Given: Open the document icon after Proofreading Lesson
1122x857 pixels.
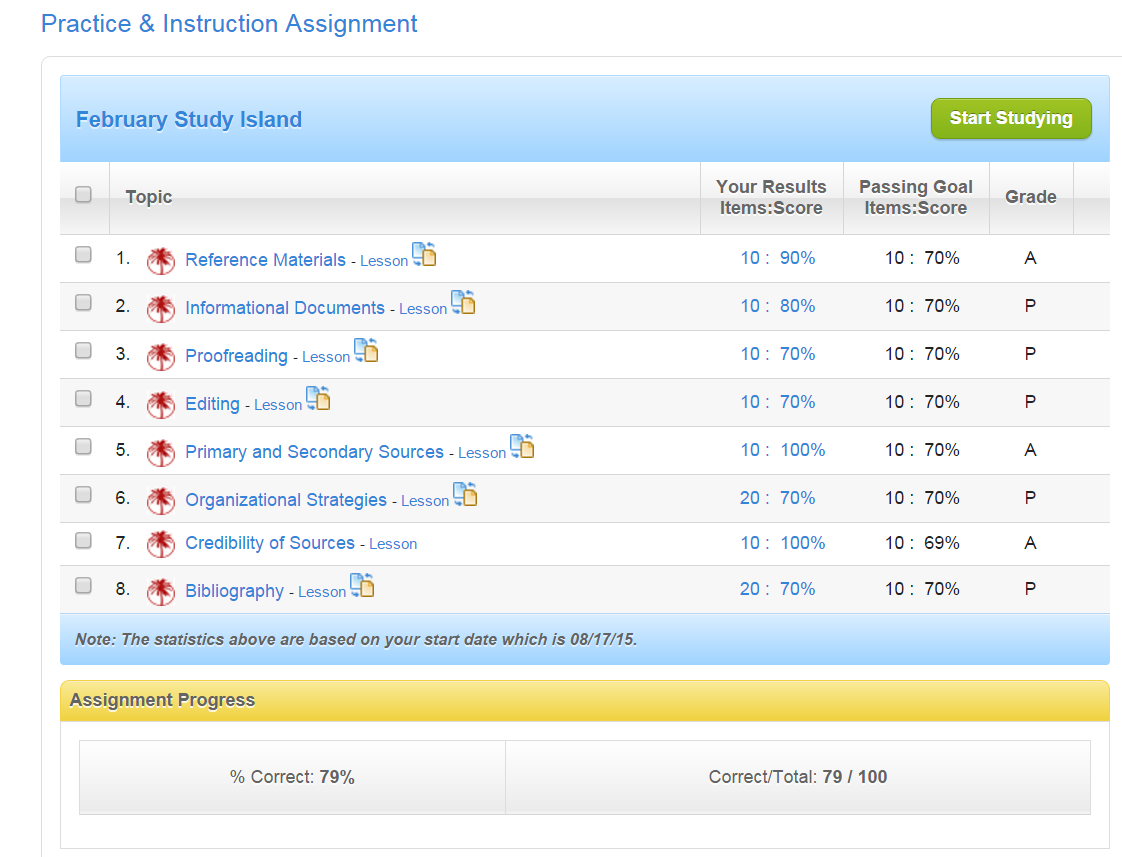Looking at the screenshot, I should [366, 350].
